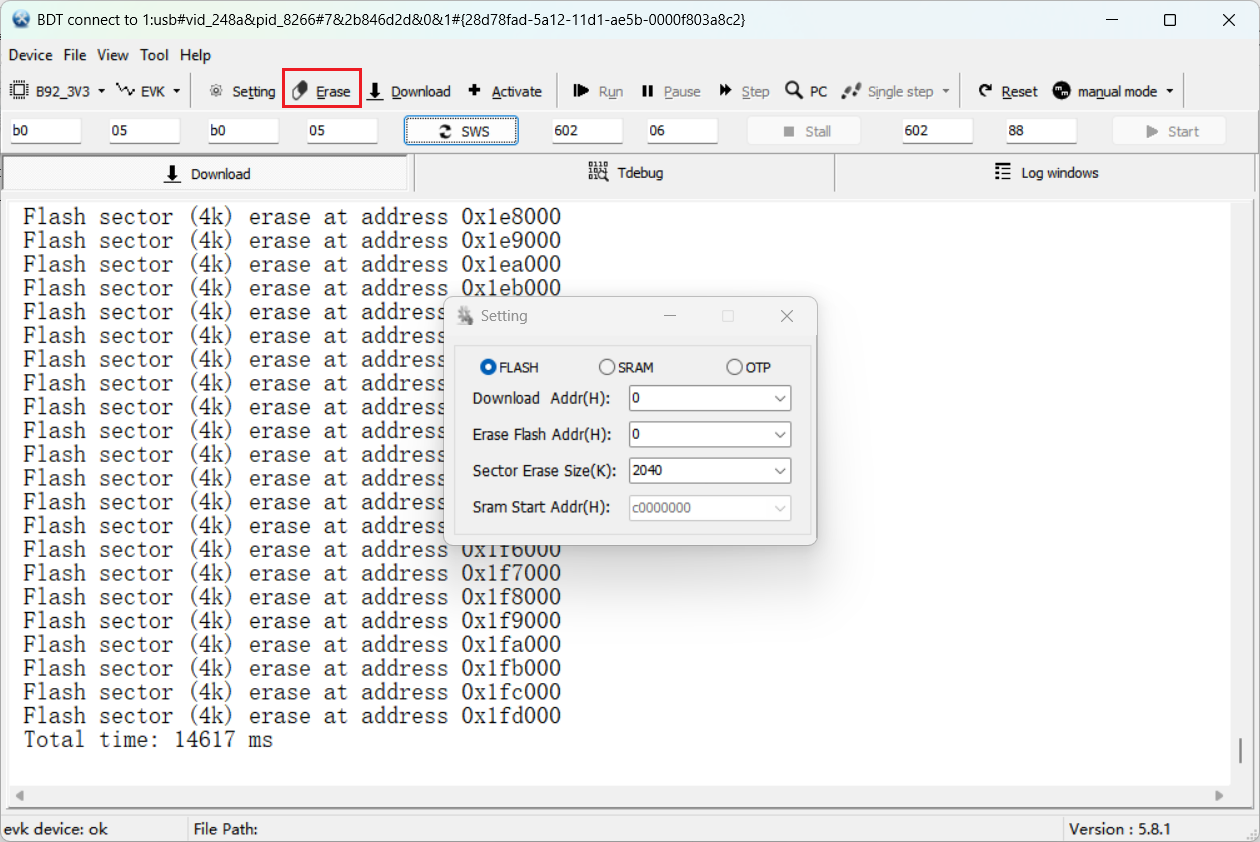
Task: Click log line with address 0x1e8000
Action: pyautogui.click(x=292, y=216)
